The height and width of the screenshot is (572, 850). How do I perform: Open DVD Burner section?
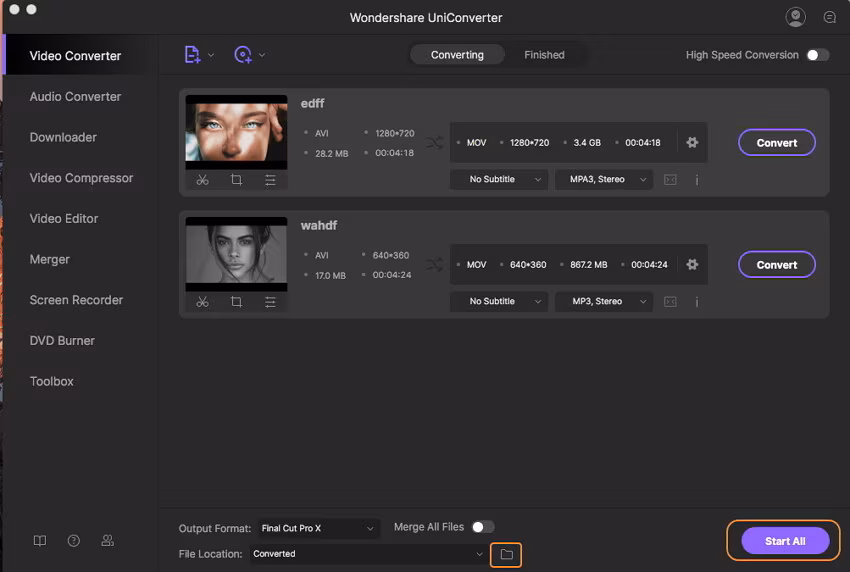62,340
